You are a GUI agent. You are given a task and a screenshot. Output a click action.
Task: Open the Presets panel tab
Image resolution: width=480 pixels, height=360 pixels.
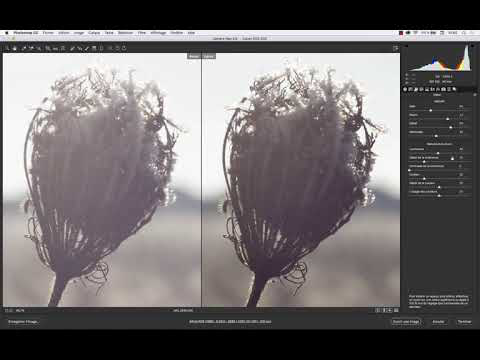[449, 89]
